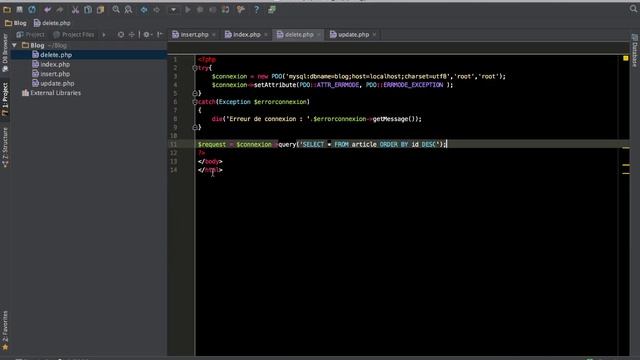Screen dimensions: 640x360
Task: Close the update.php tab
Action: pos(374,35)
